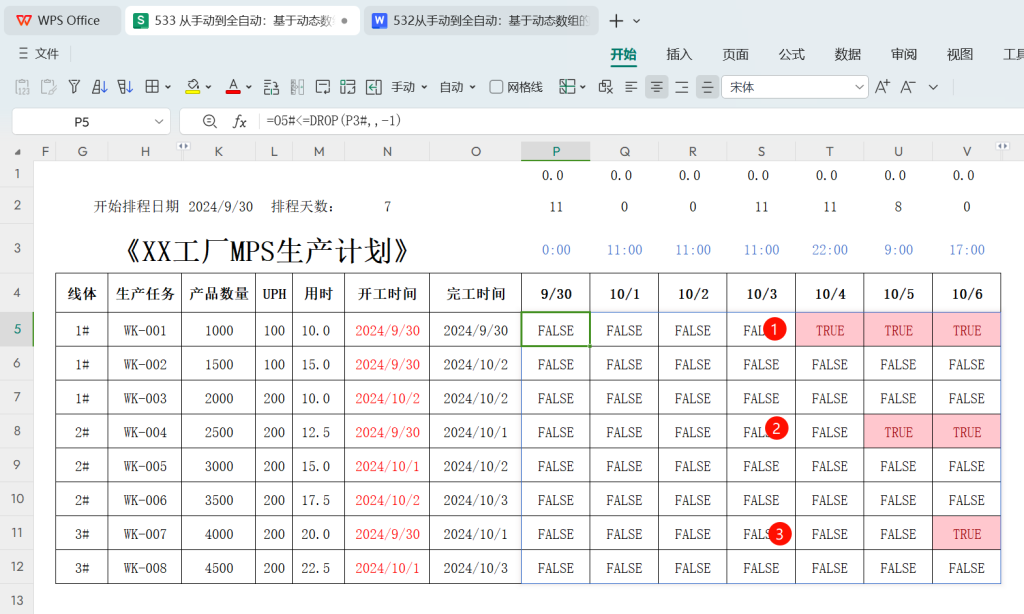
Task: Align text left icon
Action: (631, 87)
